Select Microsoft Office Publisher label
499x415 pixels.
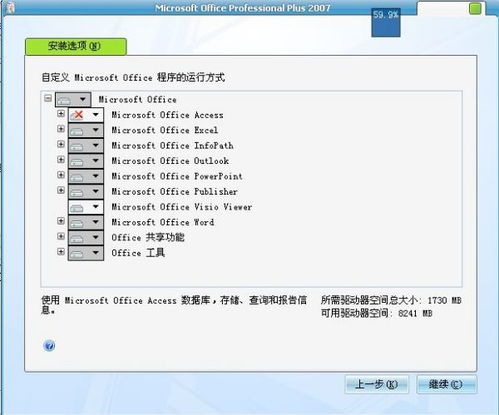174,192
